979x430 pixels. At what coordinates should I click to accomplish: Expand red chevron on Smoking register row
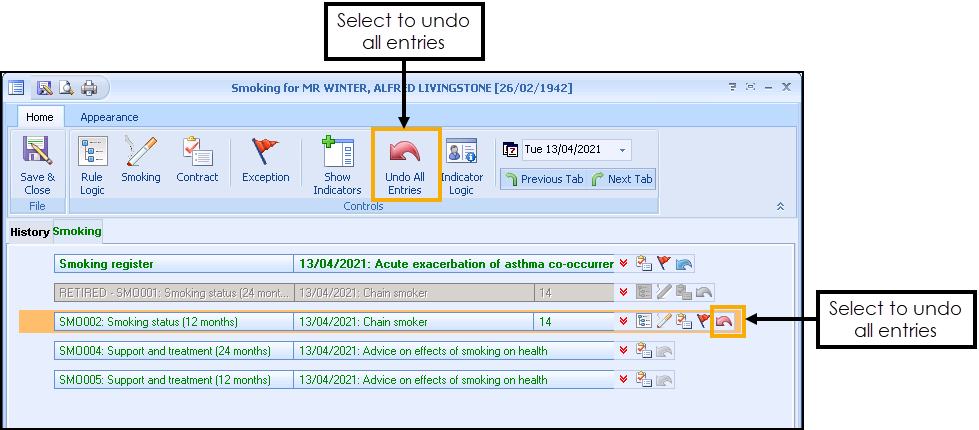624,264
